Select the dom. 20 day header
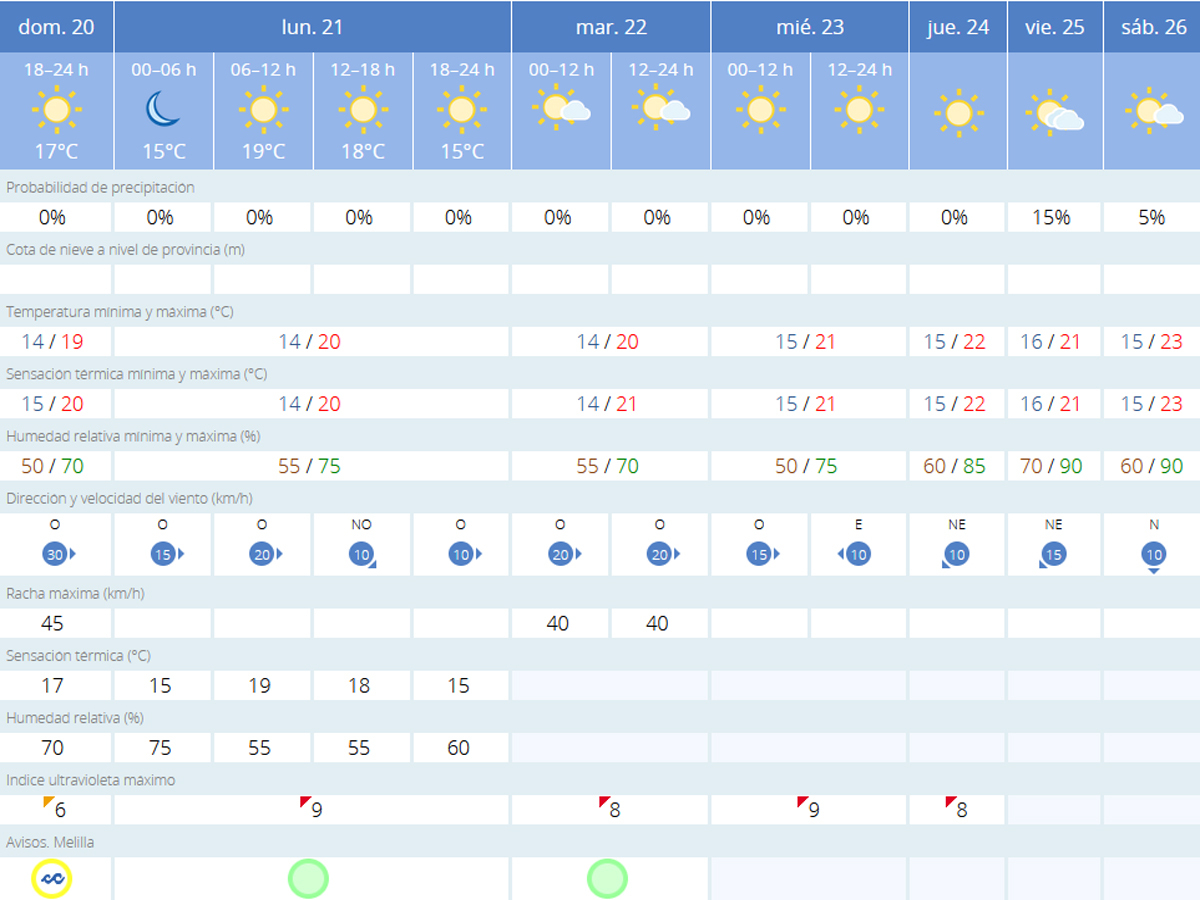This screenshot has height=900, width=1200. 57,27
